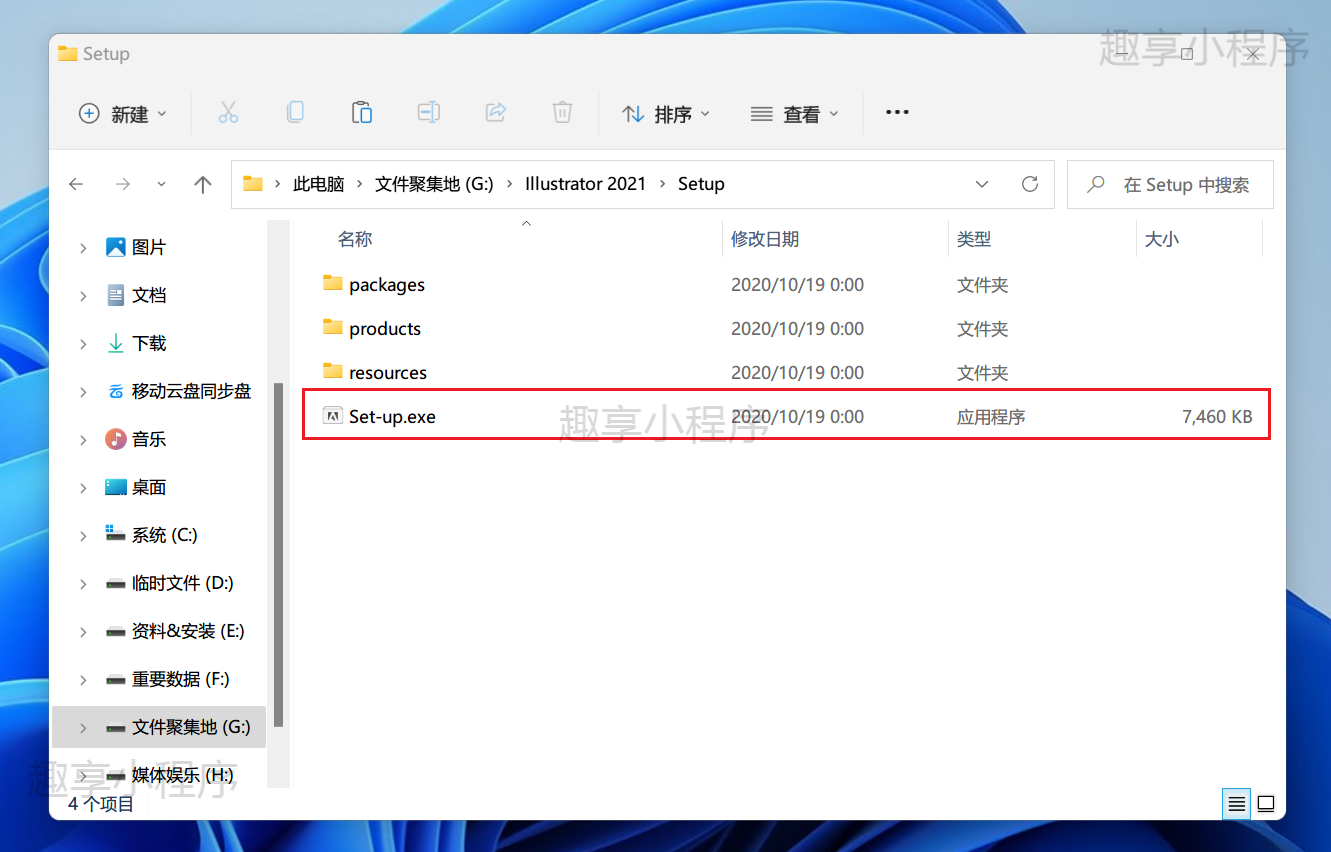Viewport: 1331px width, 852px height.
Task: Click the Delete trash can icon
Action: [563, 113]
